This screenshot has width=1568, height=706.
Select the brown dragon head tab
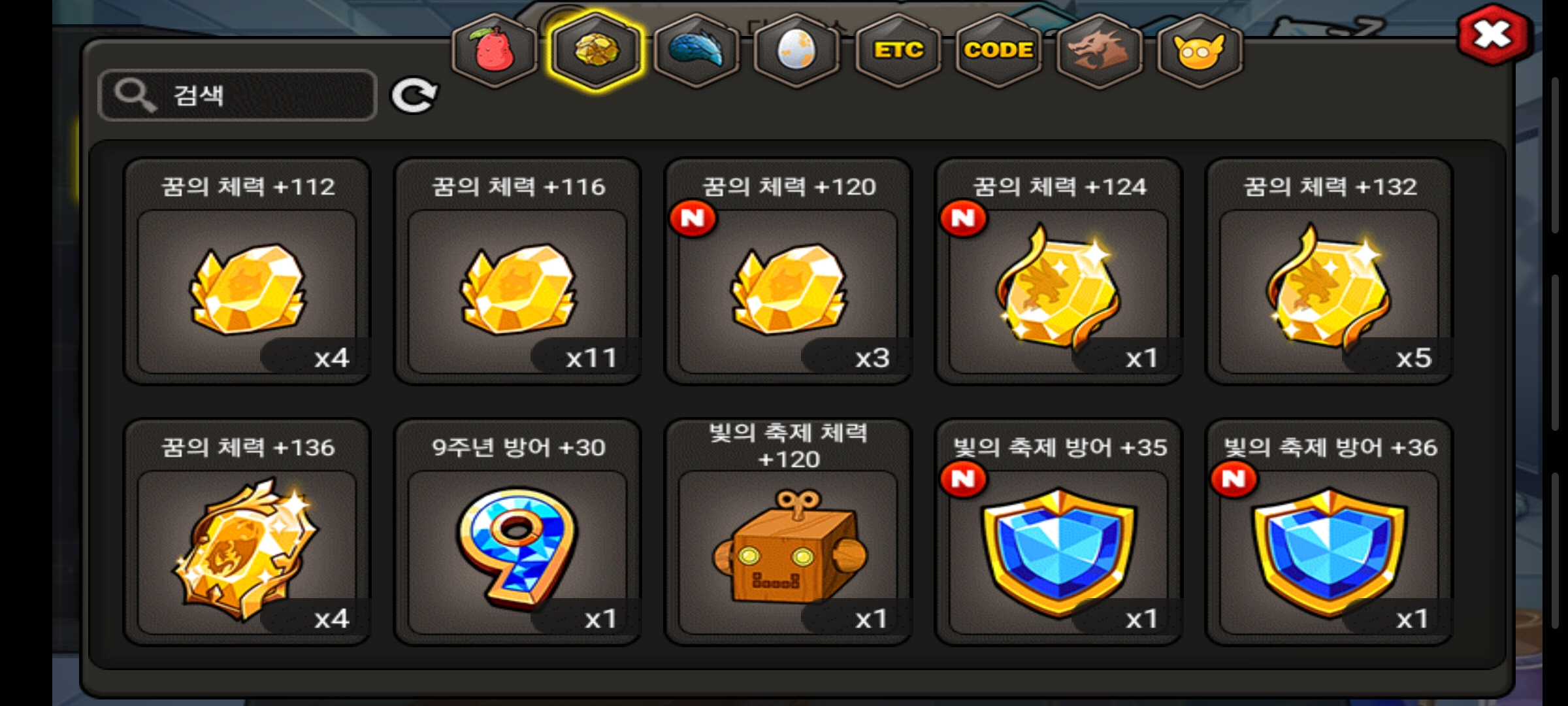1100,50
